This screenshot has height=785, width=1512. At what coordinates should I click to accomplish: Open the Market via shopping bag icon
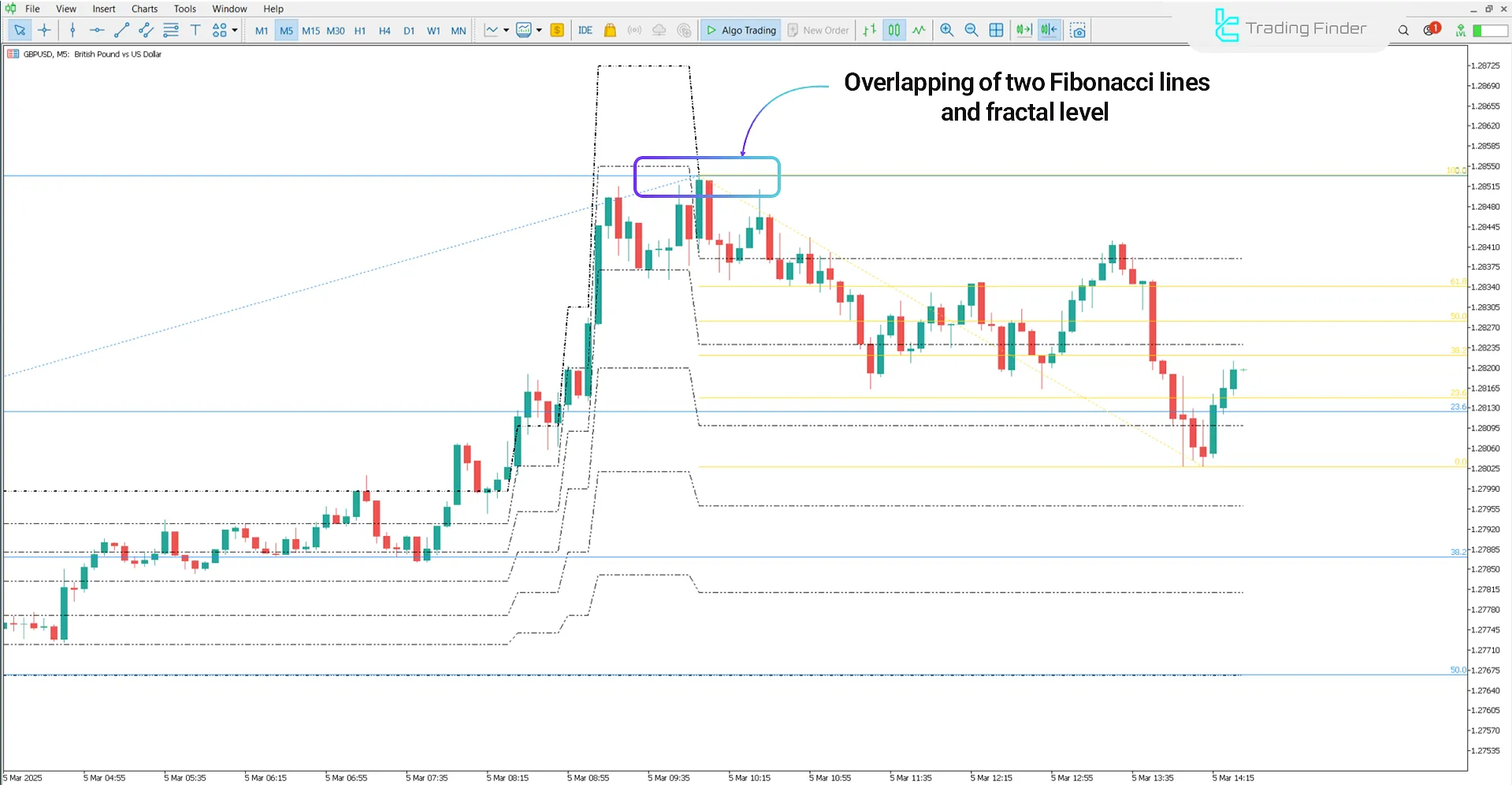tap(609, 30)
